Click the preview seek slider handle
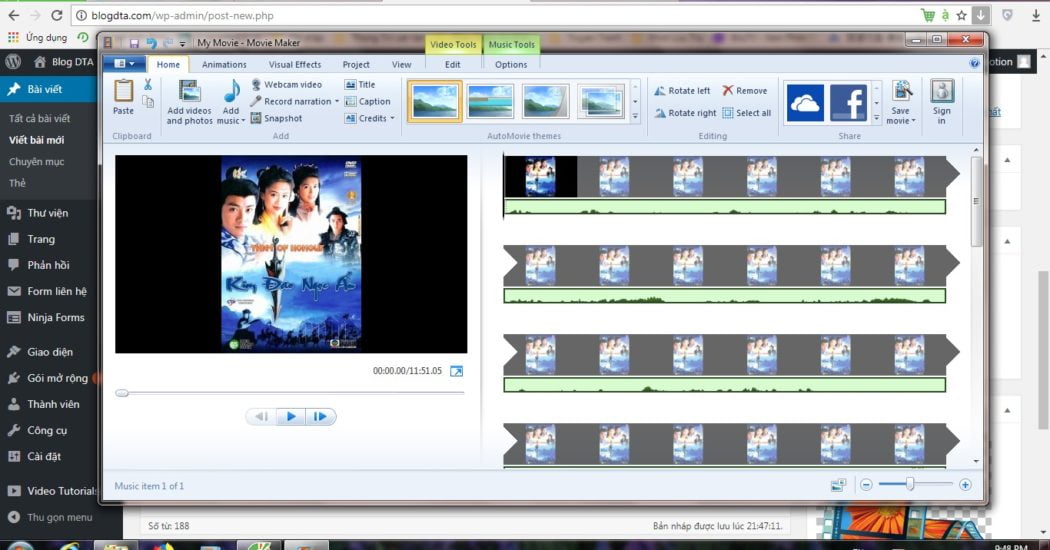Image resolution: width=1050 pixels, height=550 pixels. pos(122,393)
